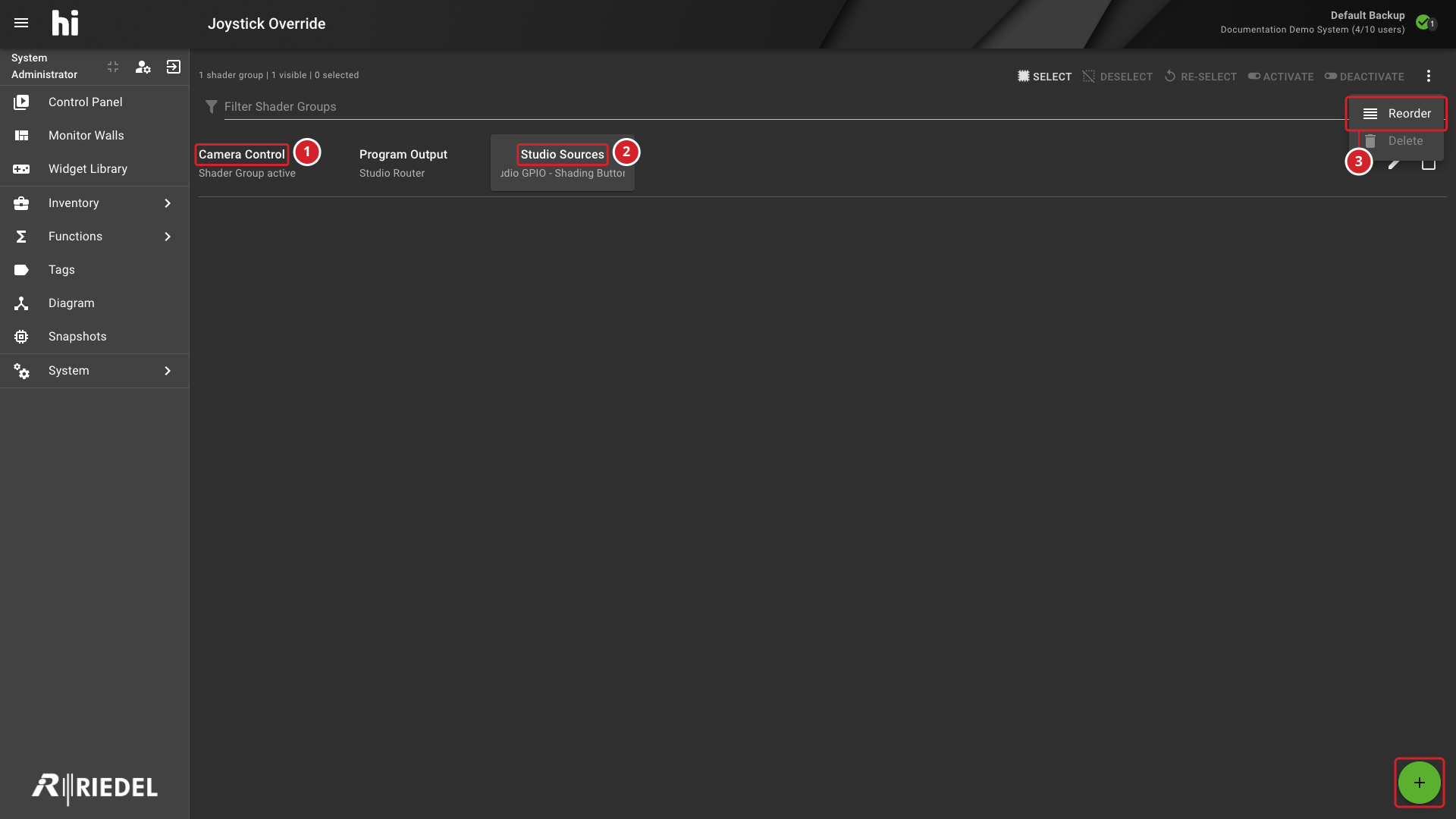Open the three-dot more options menu
1456x819 pixels.
1429,76
